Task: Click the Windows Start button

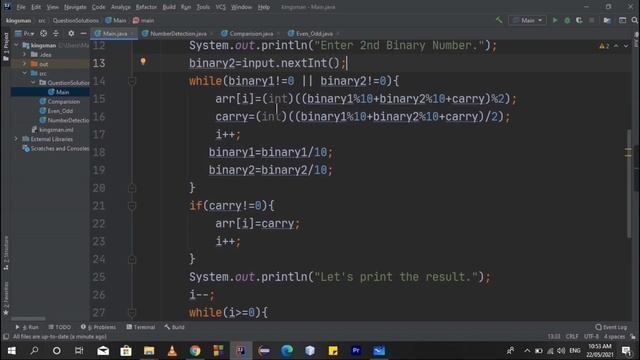Action: click(x=11, y=351)
